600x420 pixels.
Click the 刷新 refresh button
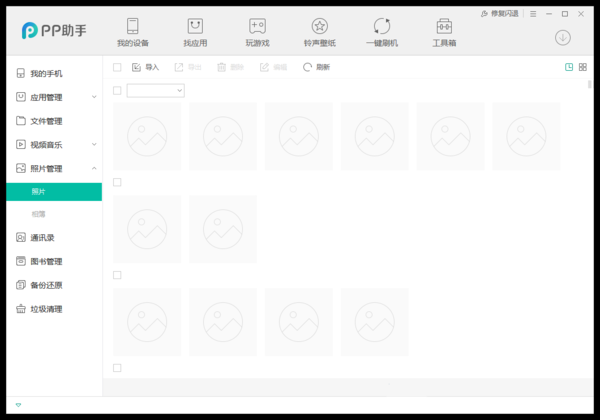click(316, 67)
